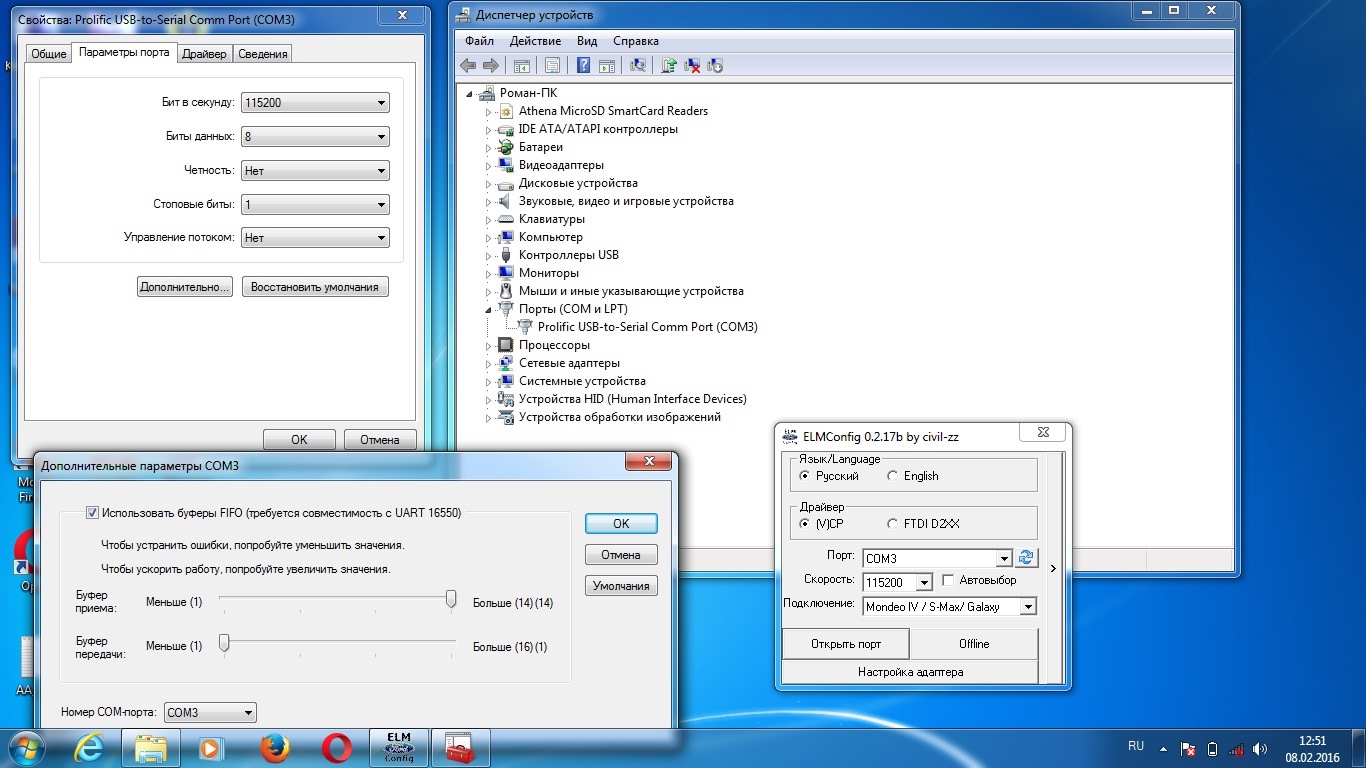Screen dimensions: 1366x768
Task: Open the red toolbox taskbar icon
Action: point(461,747)
